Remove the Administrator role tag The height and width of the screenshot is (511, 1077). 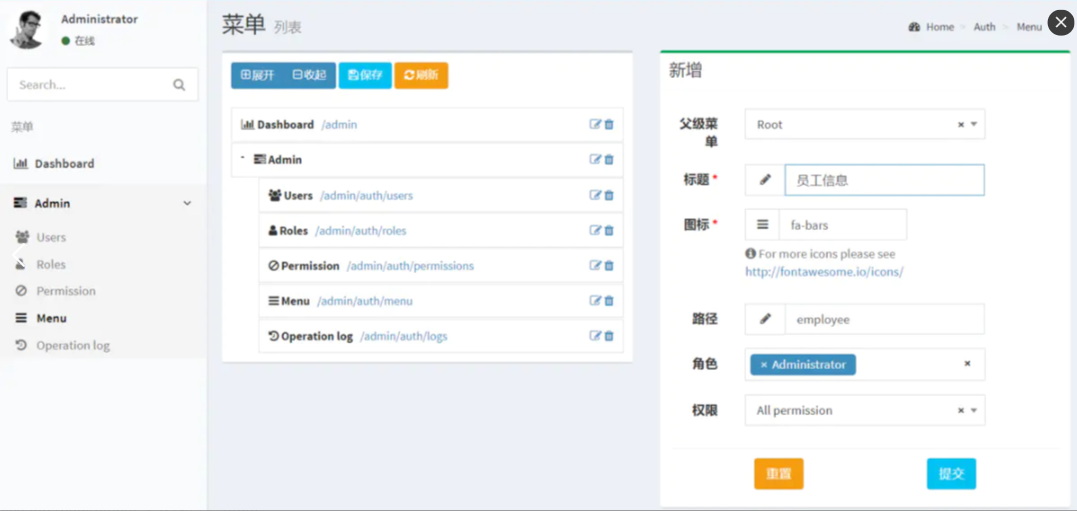(x=764, y=365)
